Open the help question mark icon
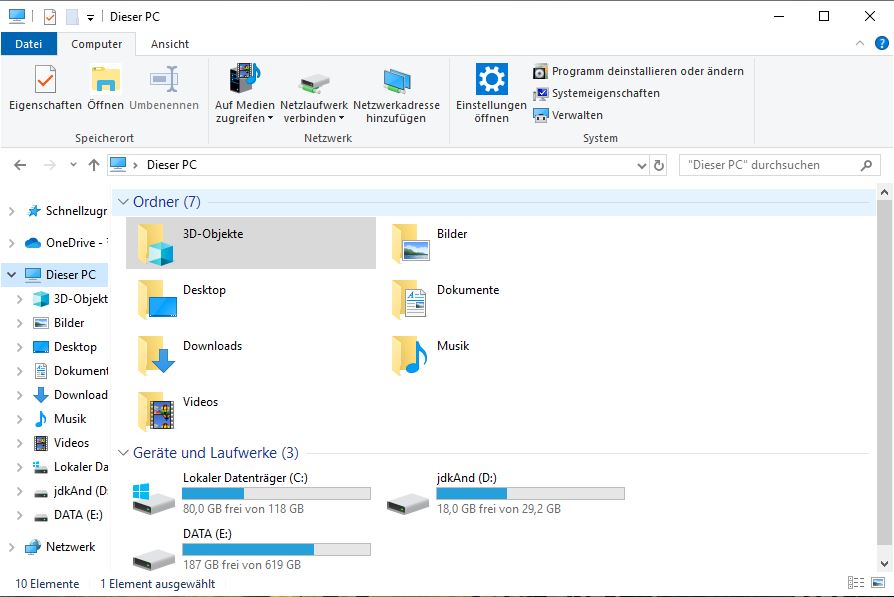The image size is (894, 597). pyautogui.click(x=881, y=43)
